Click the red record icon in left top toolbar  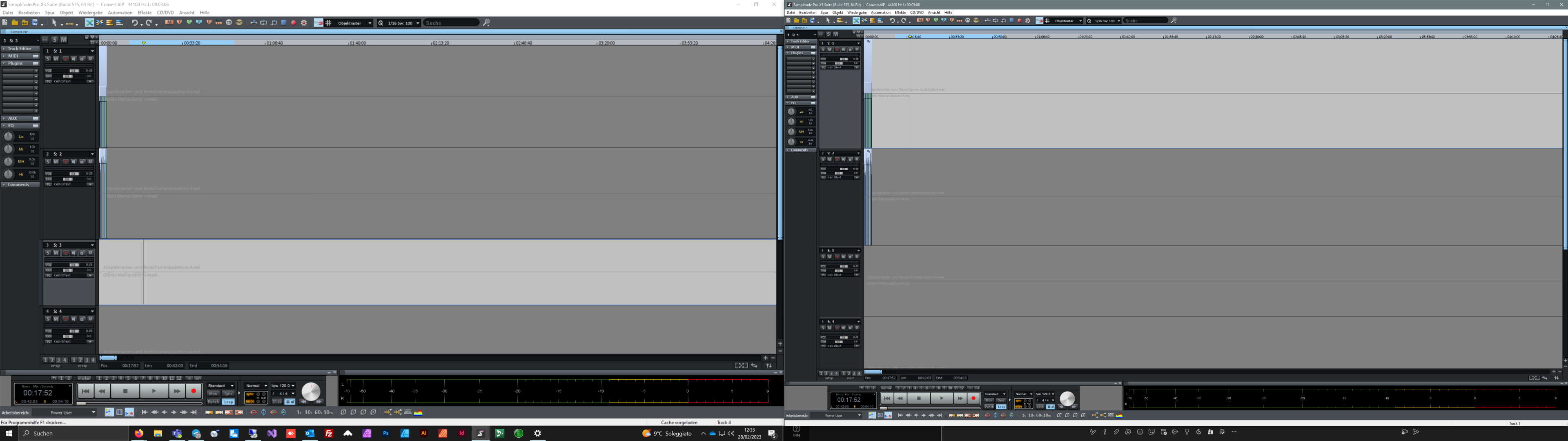294,23
